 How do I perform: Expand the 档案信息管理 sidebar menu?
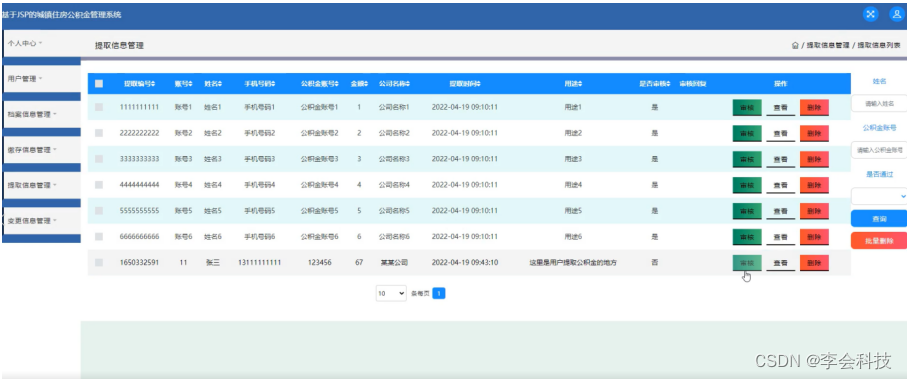pyautogui.click(x=42, y=114)
